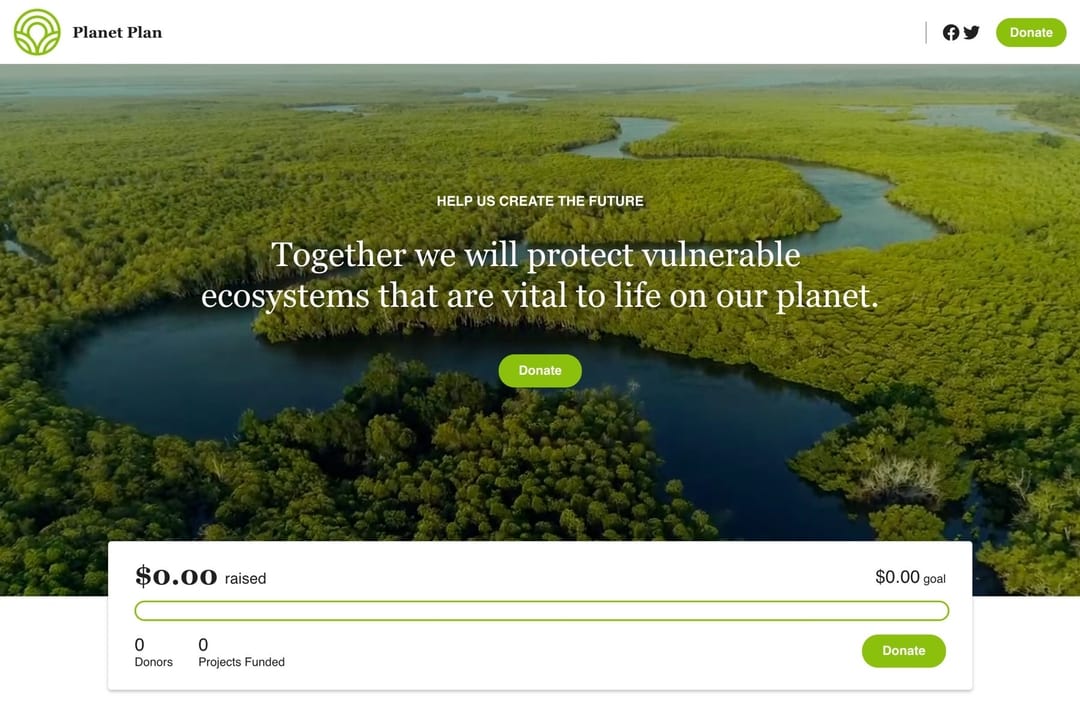Open the Facebook icon in header

[x=951, y=32]
